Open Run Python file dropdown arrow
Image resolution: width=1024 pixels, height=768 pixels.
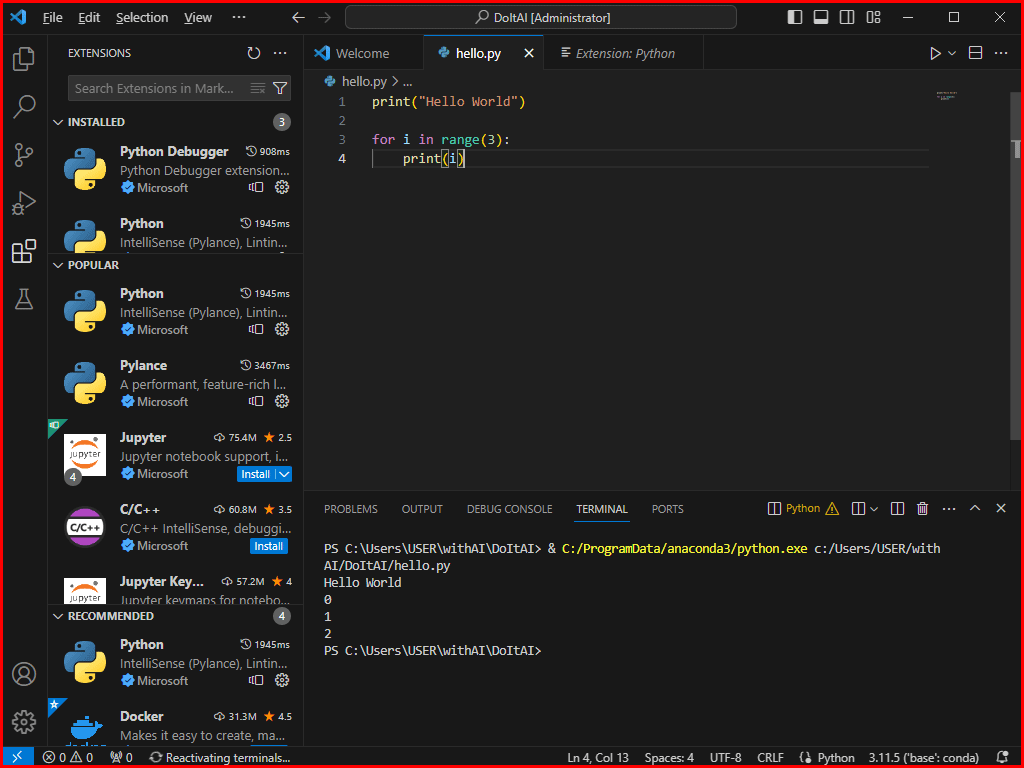point(952,53)
